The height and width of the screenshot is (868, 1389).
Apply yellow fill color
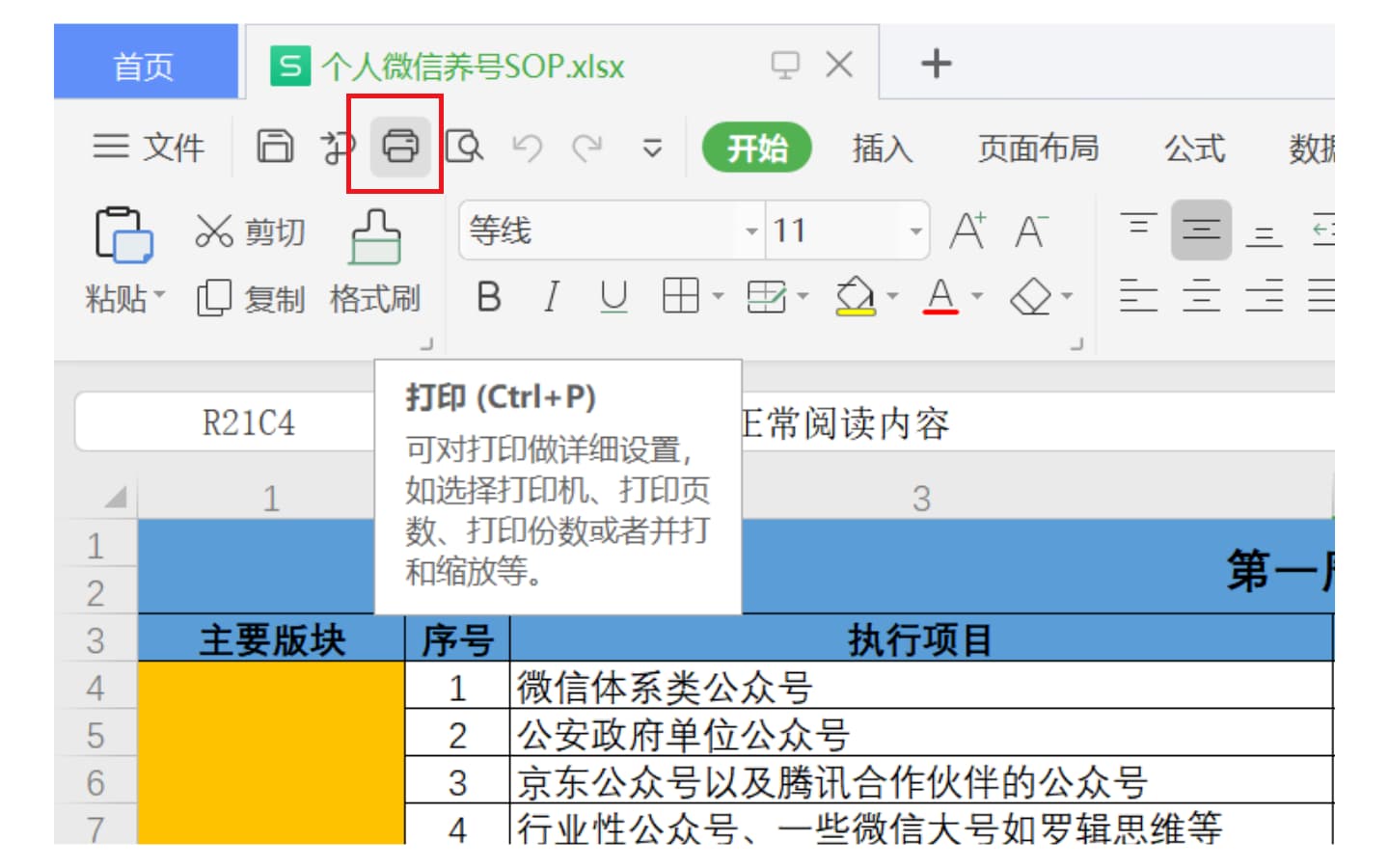tap(855, 296)
